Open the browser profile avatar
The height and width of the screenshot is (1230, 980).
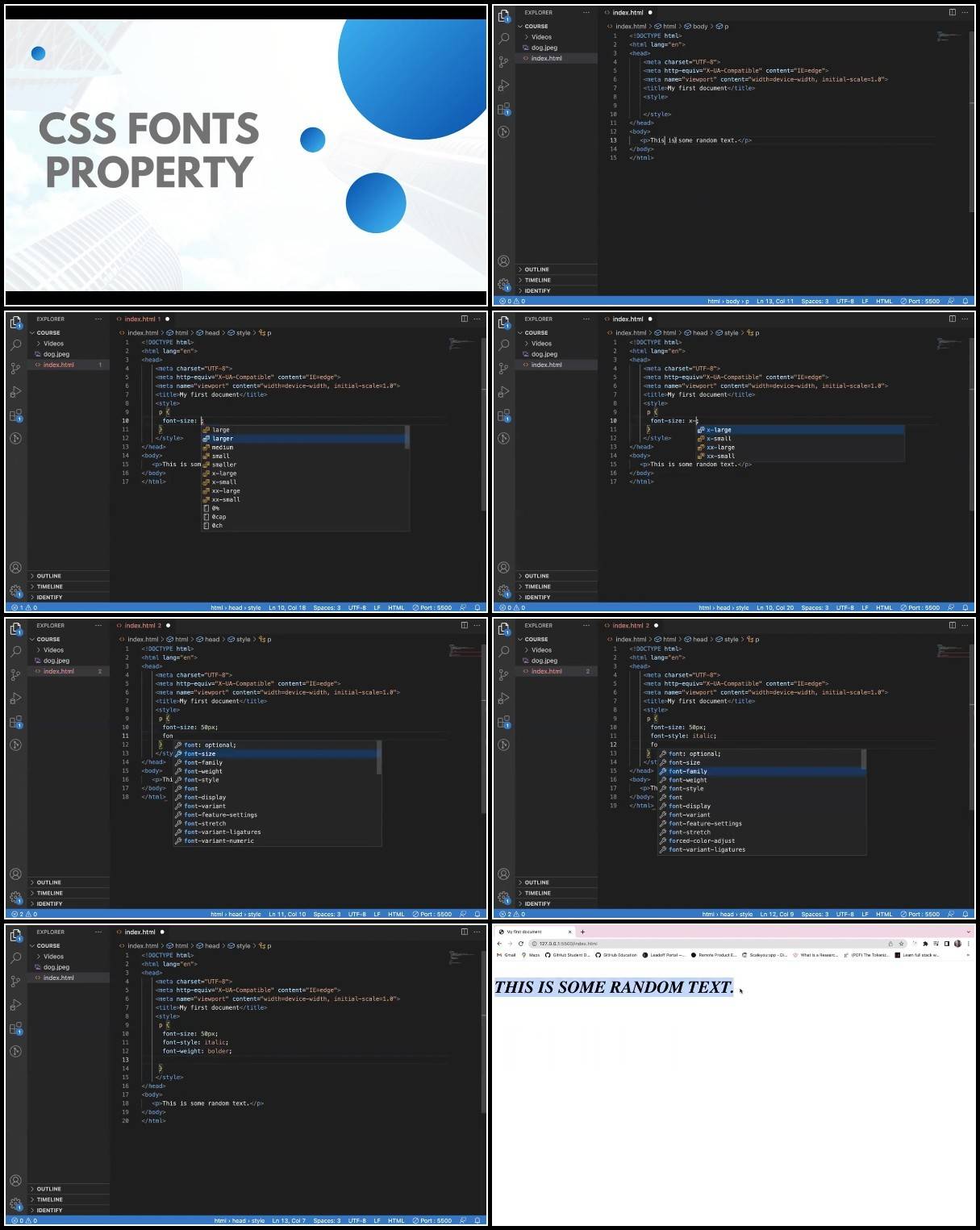point(957,943)
